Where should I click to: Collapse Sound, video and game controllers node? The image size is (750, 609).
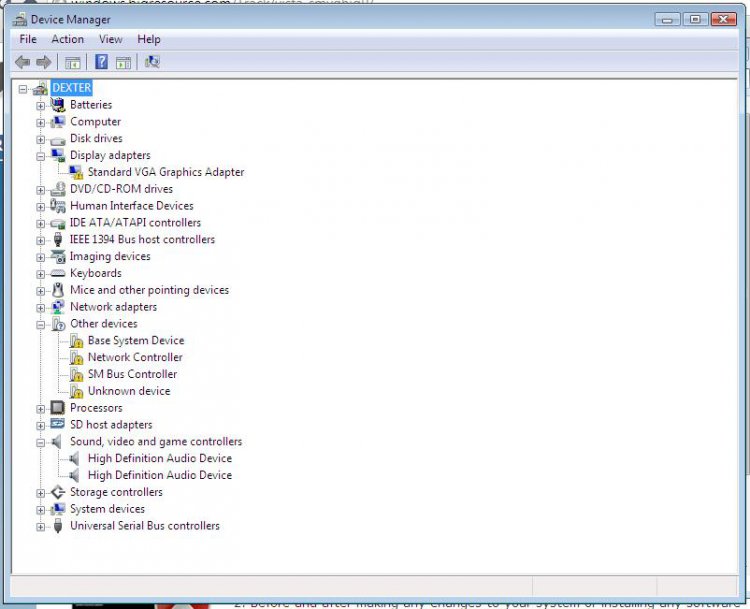[x=40, y=443]
